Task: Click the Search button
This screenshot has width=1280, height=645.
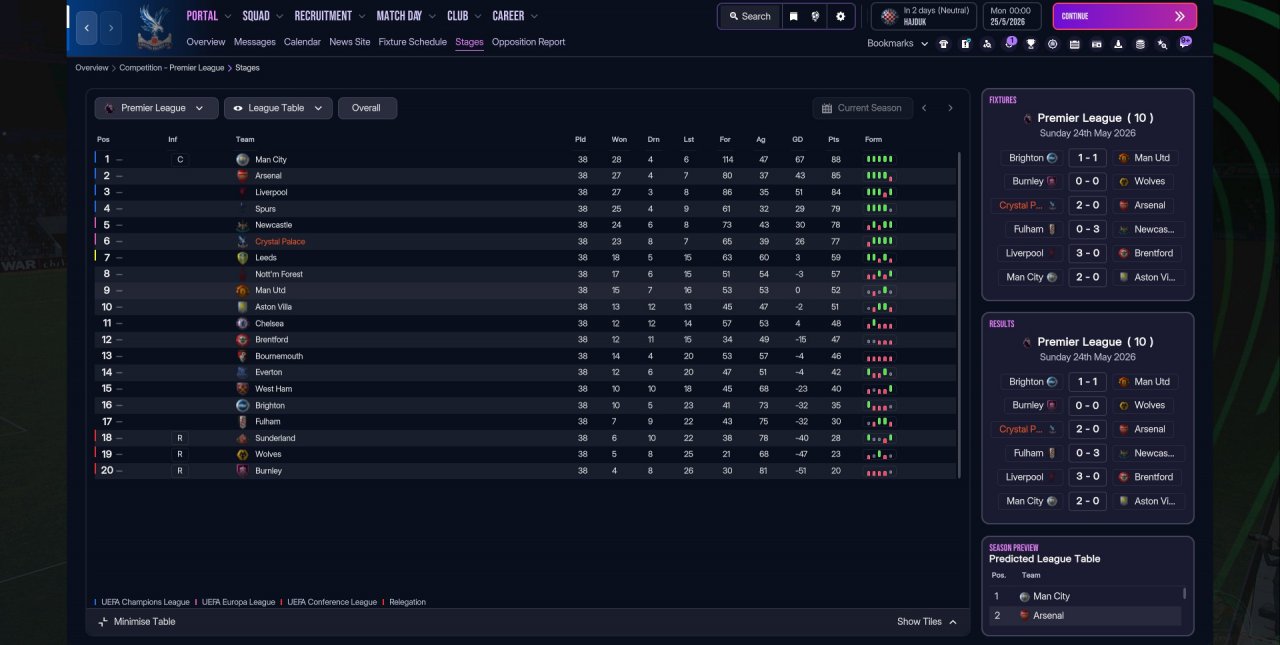Action: click(x=750, y=16)
